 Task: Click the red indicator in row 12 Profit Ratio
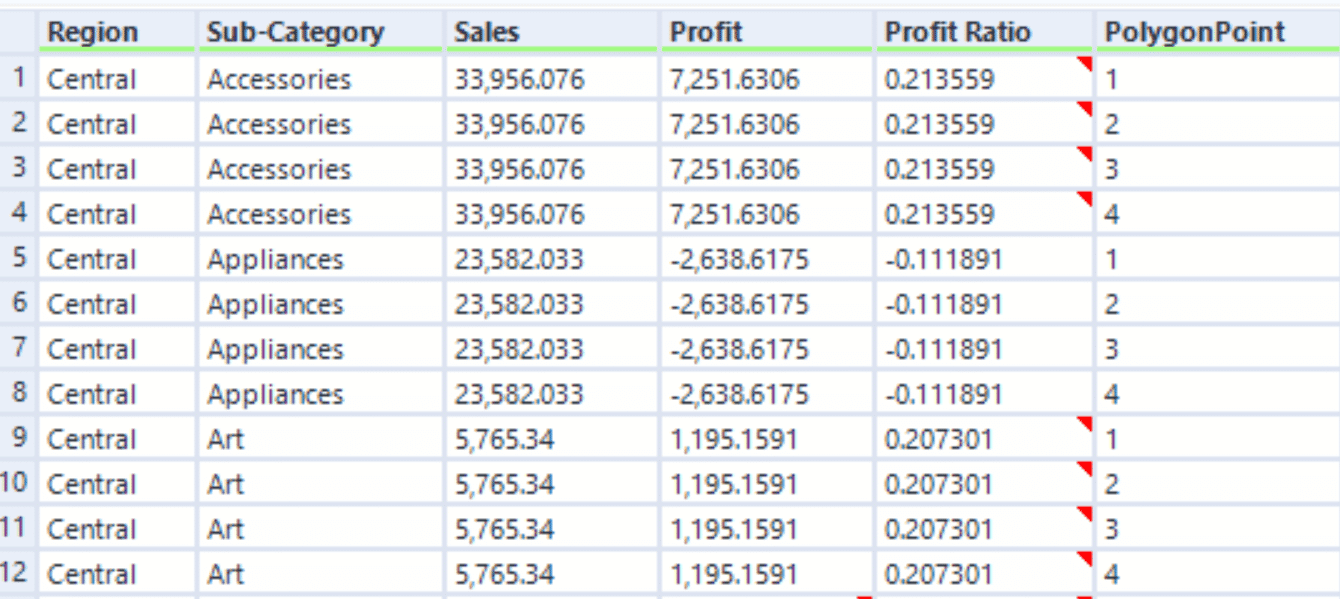point(1084,560)
